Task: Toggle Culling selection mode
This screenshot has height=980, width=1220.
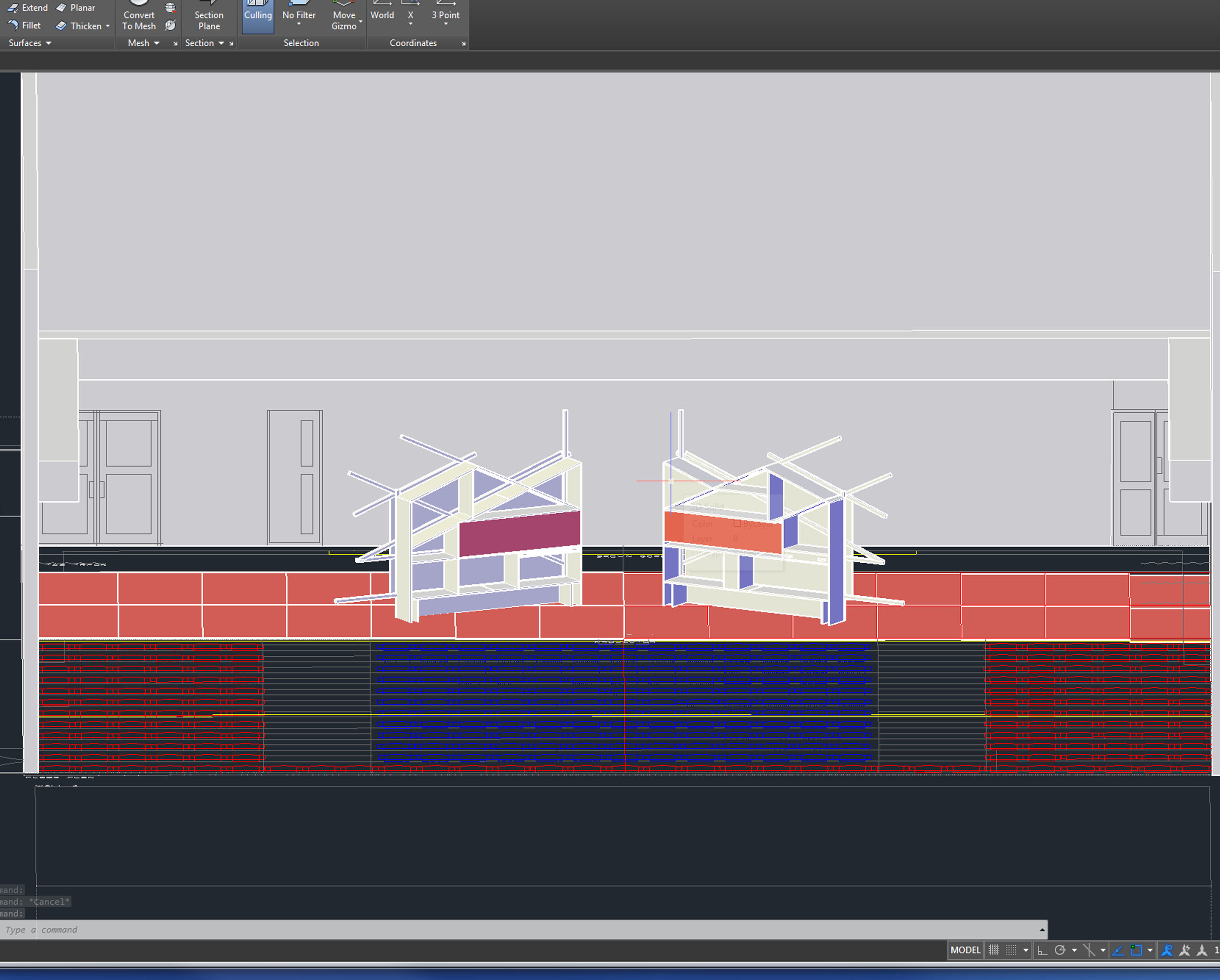Action: click(258, 15)
